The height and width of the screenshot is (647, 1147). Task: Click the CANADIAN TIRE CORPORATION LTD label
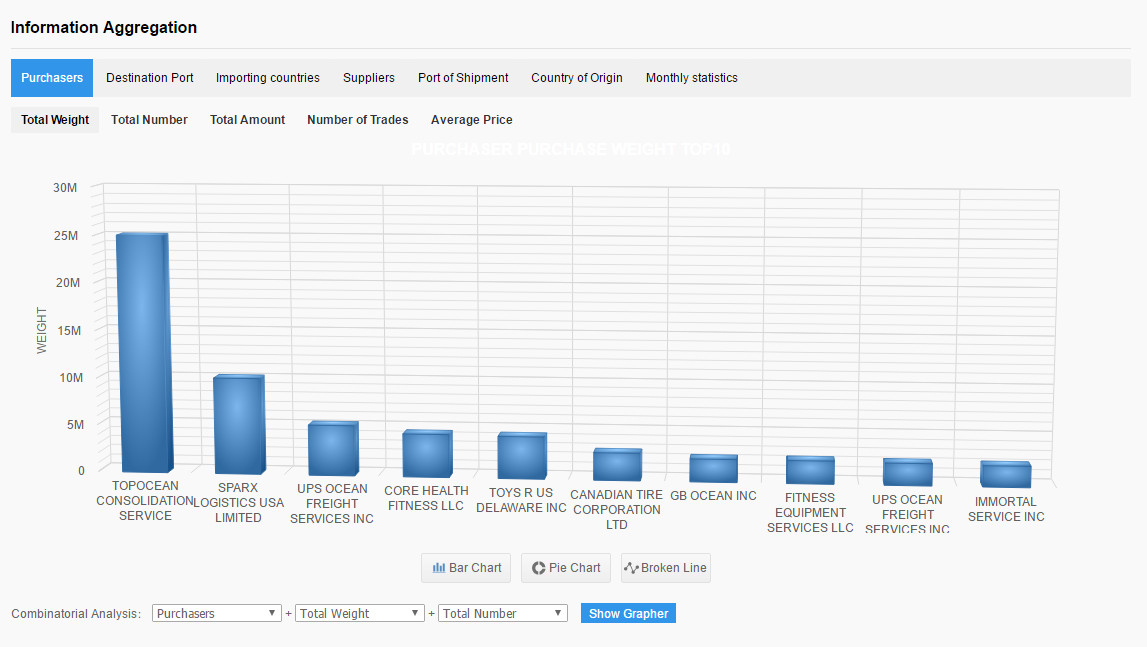[617, 510]
